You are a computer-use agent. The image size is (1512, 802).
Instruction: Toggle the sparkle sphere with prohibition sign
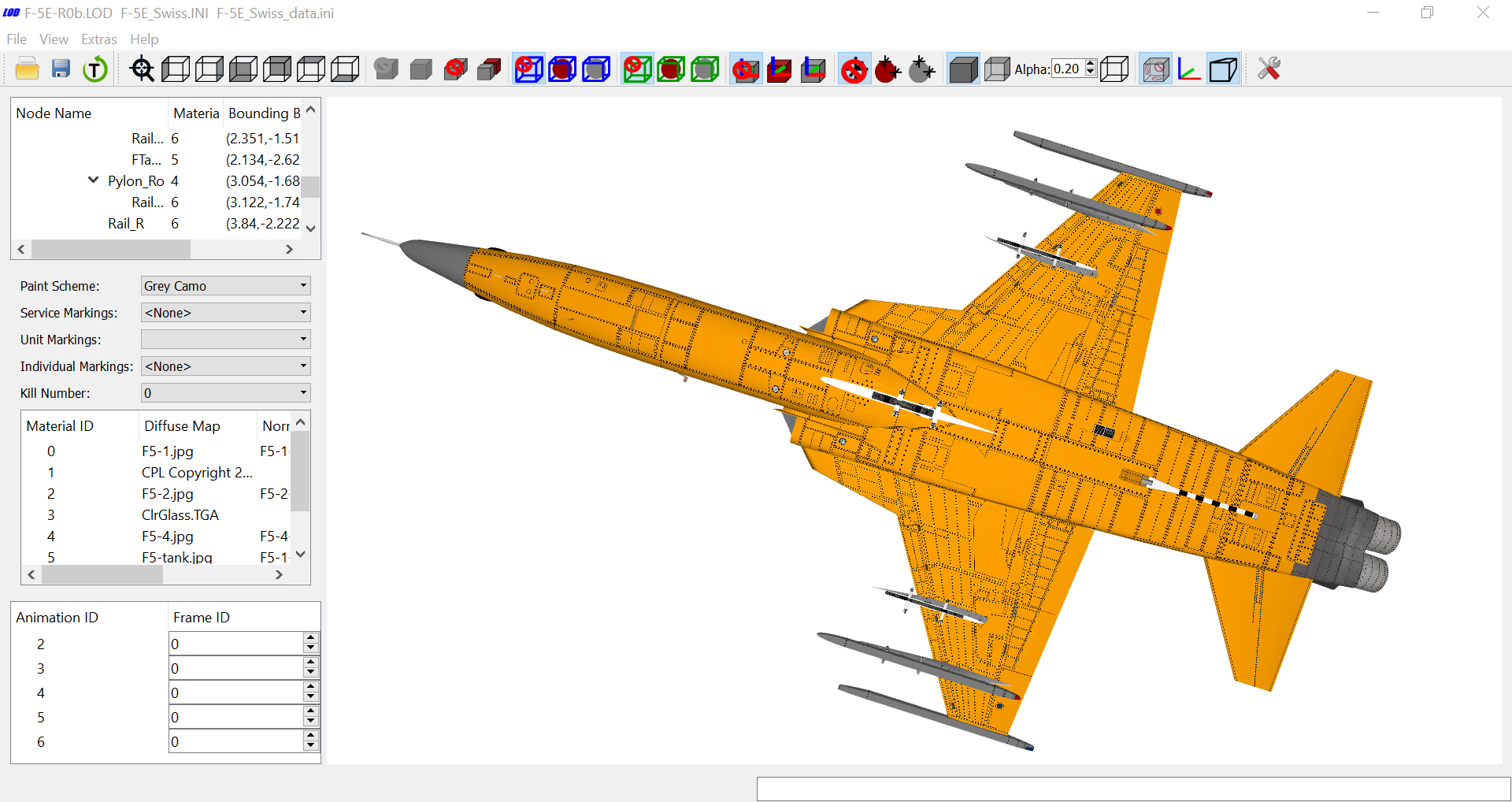pyautogui.click(x=854, y=69)
